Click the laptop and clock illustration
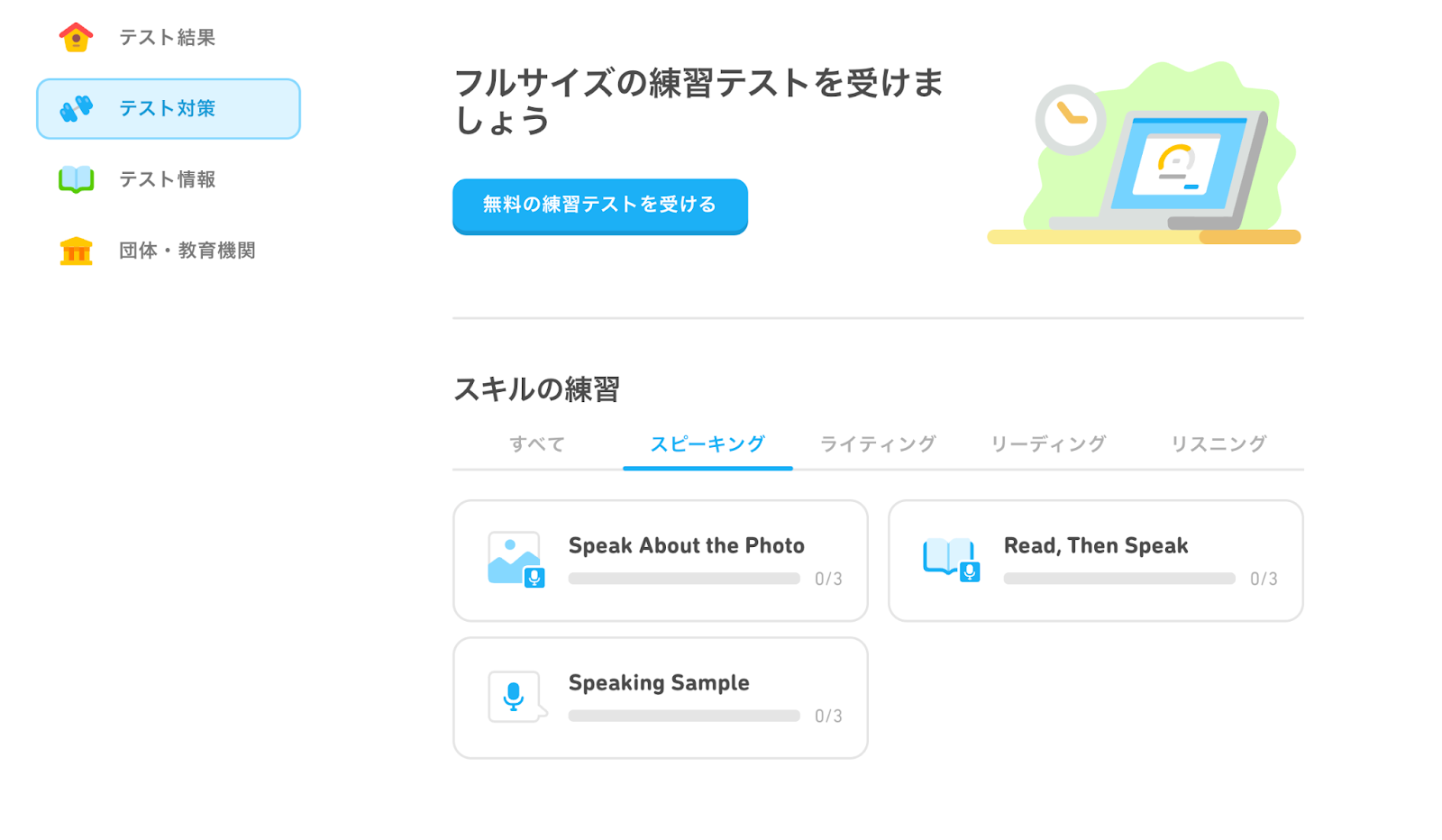The width and height of the screenshot is (1442, 840). (1145, 153)
